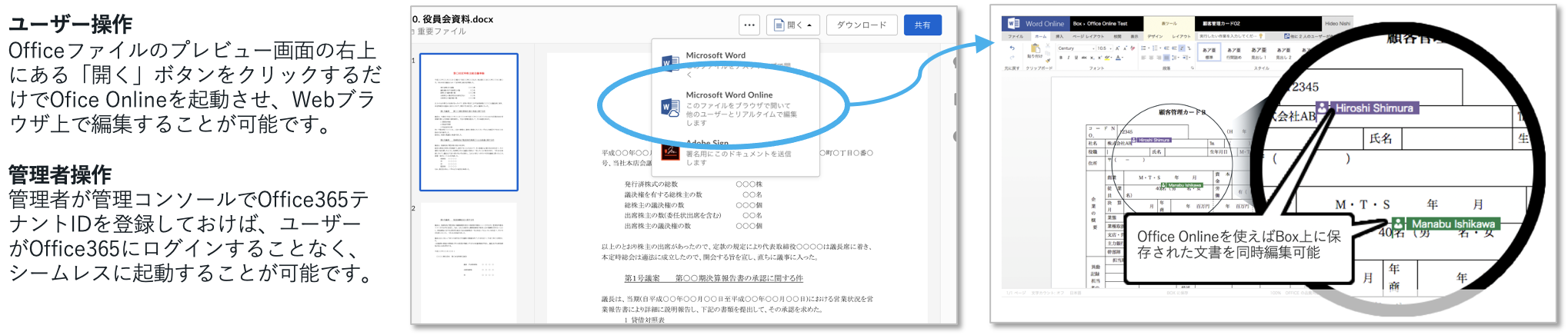The height and width of the screenshot is (335, 1568).
Task: Click the decrease indent icon
Action: (x=1166, y=48)
